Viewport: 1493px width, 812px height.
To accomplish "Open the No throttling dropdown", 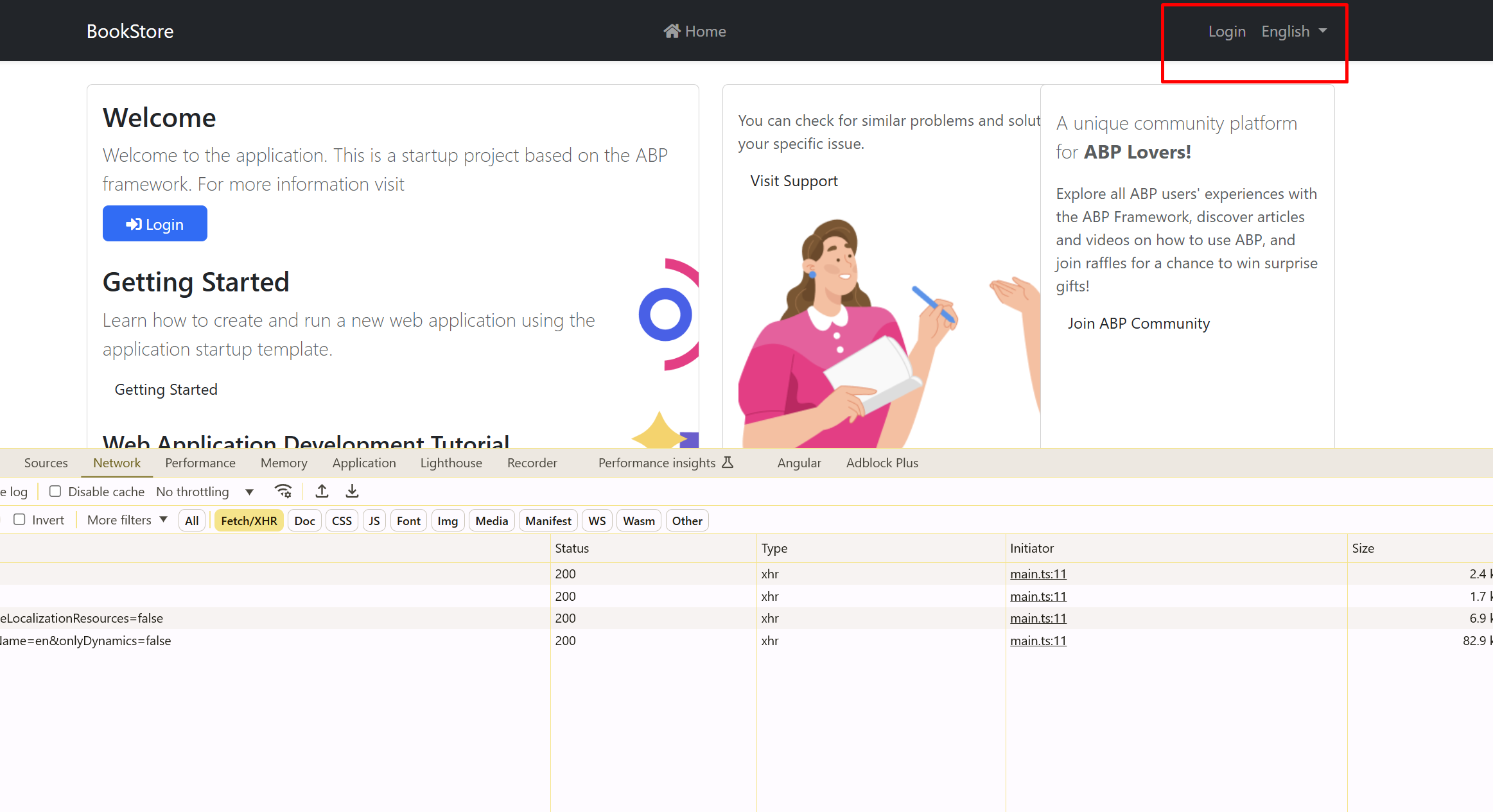I will click(x=205, y=492).
